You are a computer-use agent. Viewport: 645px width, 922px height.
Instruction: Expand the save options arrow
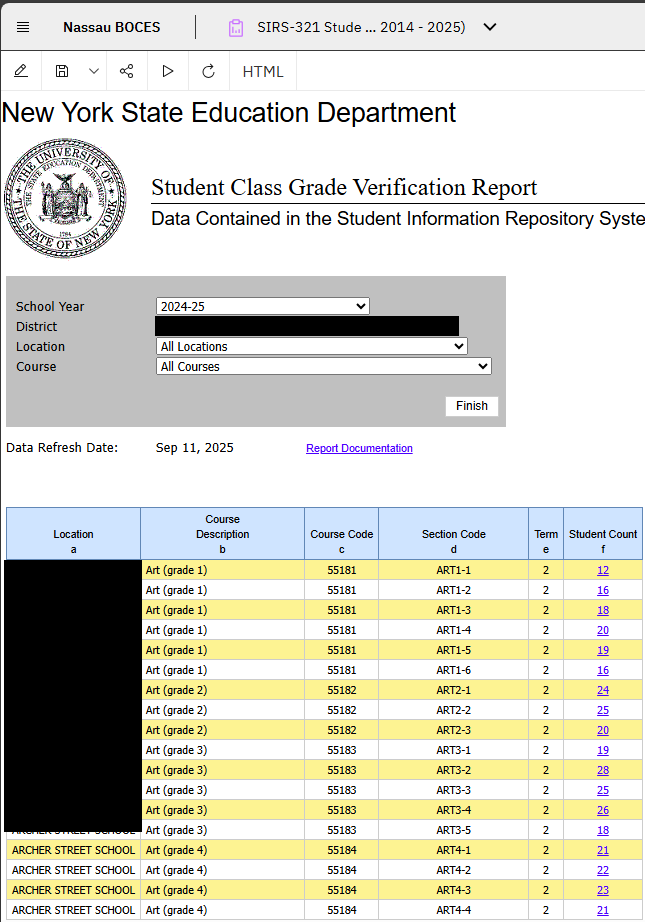(x=93, y=71)
